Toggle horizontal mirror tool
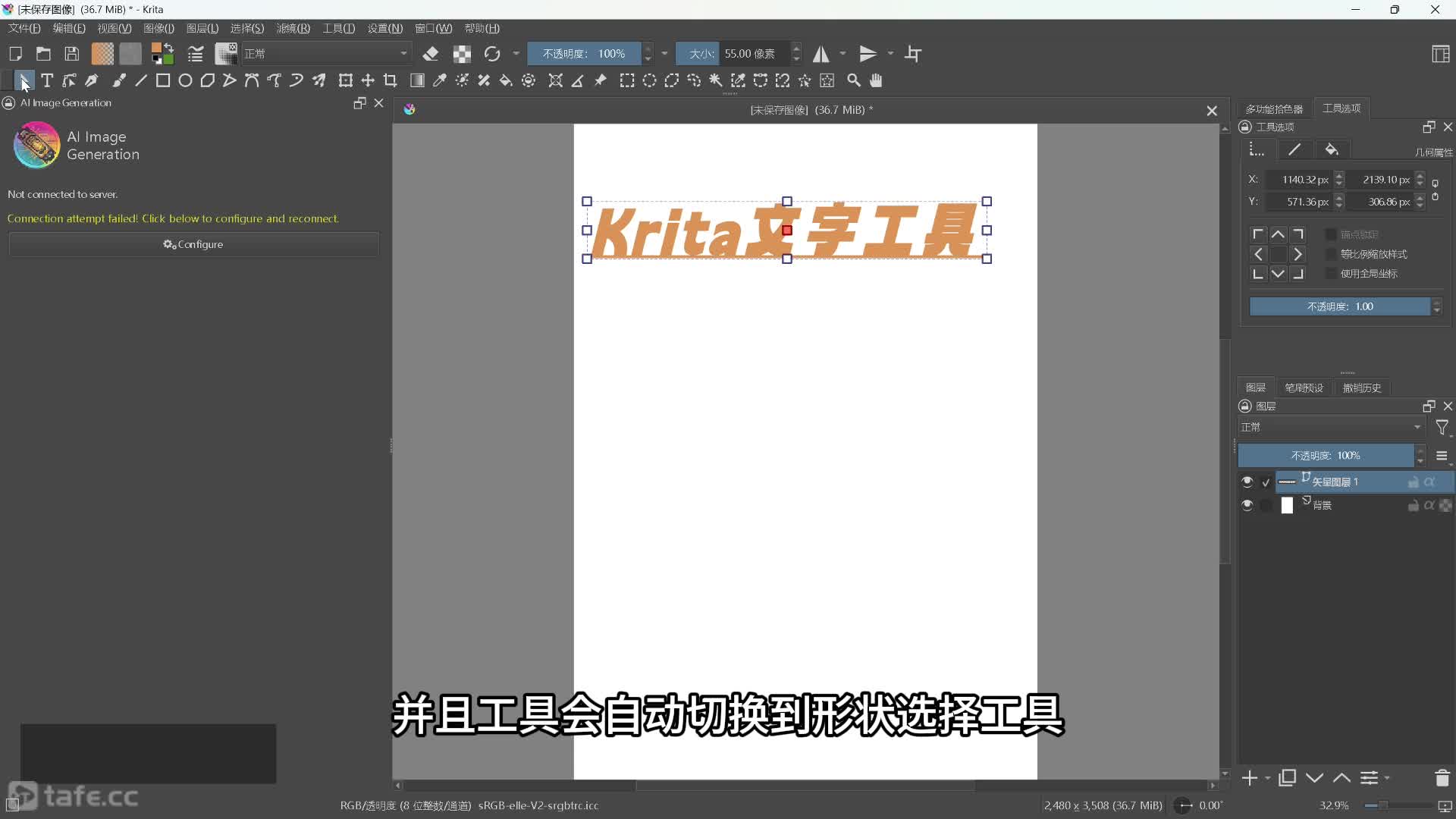 coord(821,54)
